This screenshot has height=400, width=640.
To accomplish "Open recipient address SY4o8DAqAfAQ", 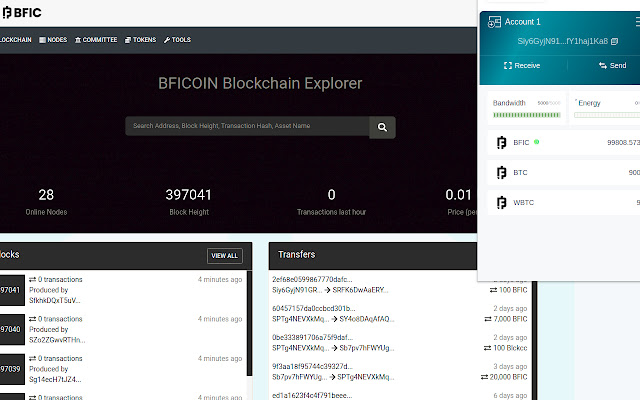I will [367, 319].
